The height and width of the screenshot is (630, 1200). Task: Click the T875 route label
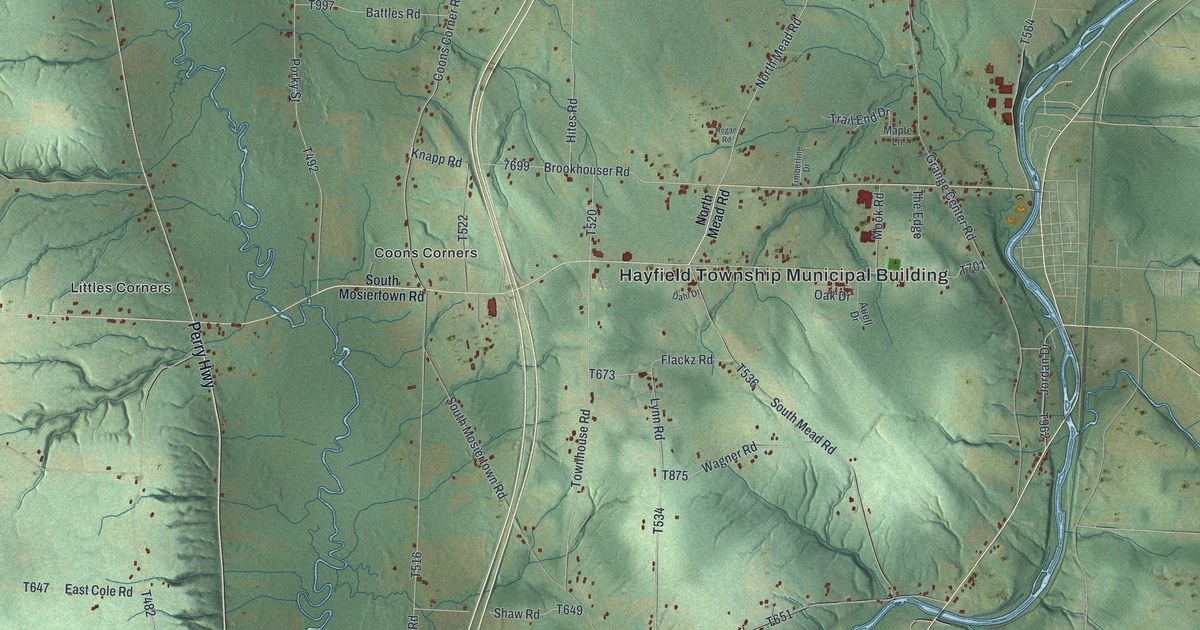(675, 476)
